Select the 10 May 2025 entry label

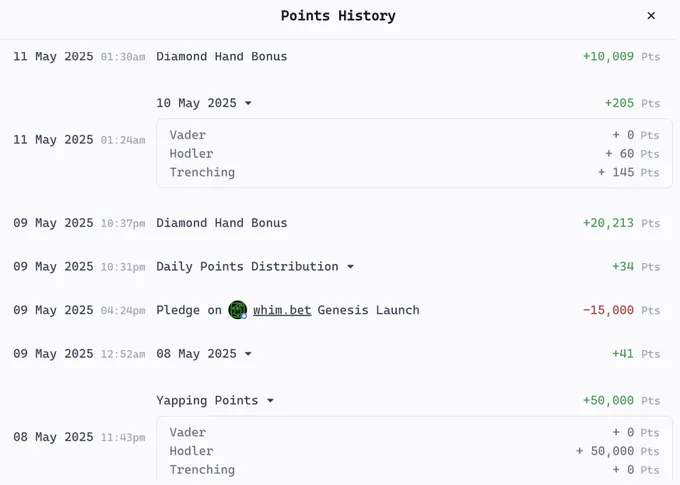point(196,103)
